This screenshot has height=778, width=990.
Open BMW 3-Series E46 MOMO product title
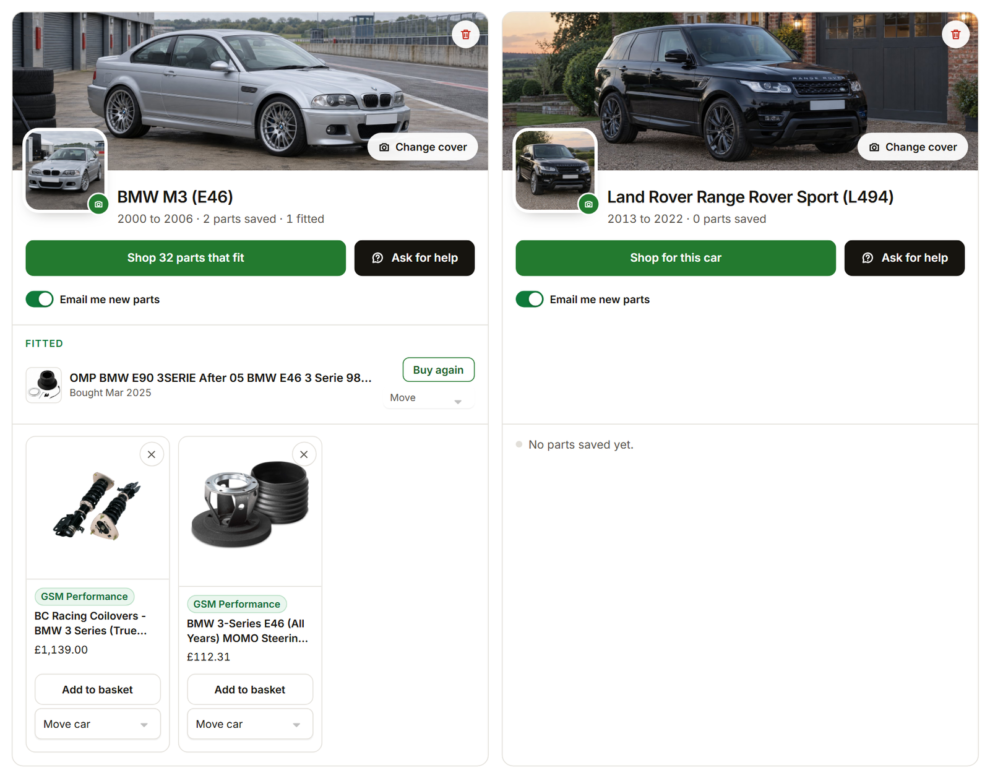tap(248, 631)
